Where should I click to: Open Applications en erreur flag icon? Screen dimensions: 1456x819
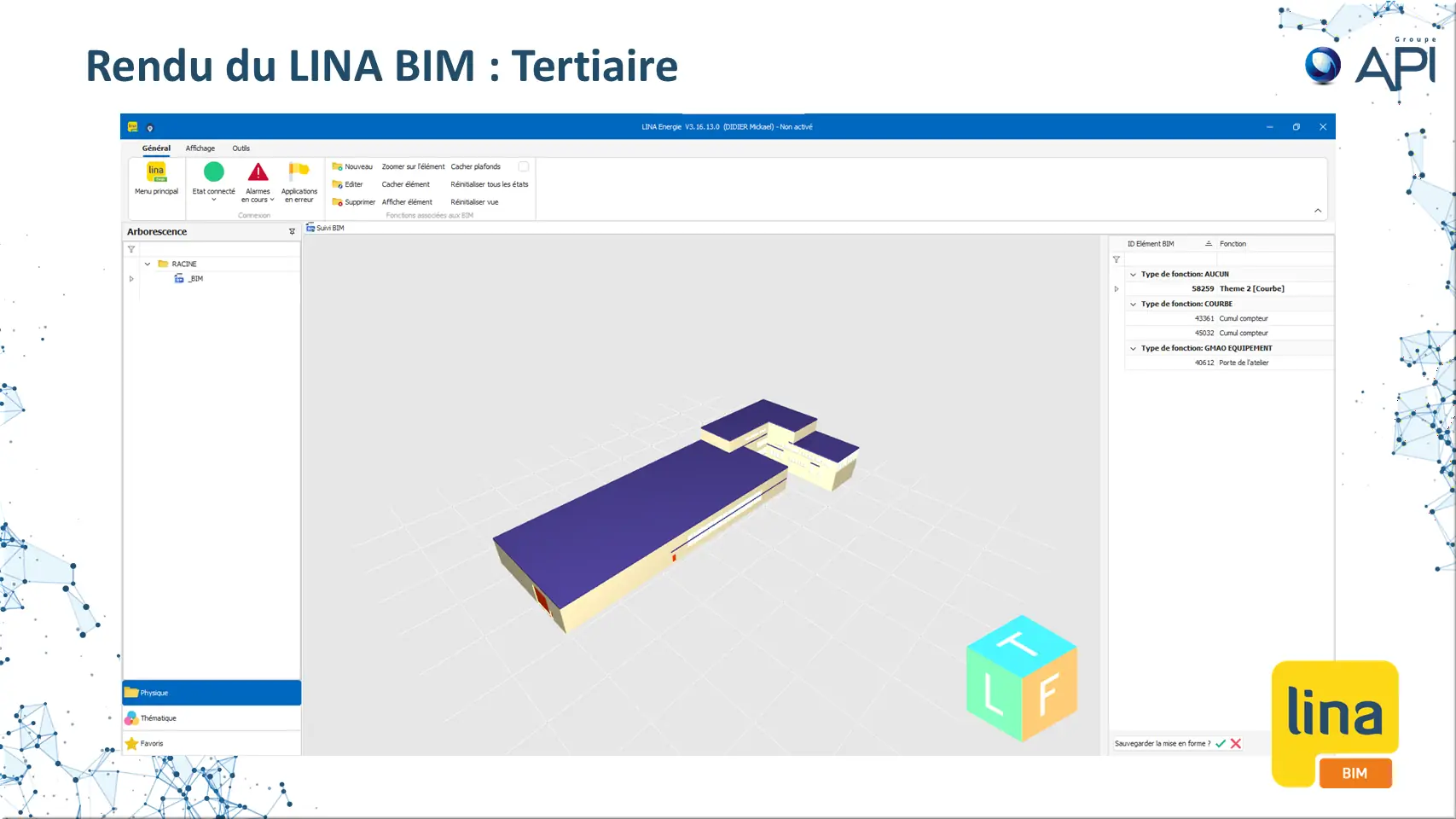coord(299,171)
